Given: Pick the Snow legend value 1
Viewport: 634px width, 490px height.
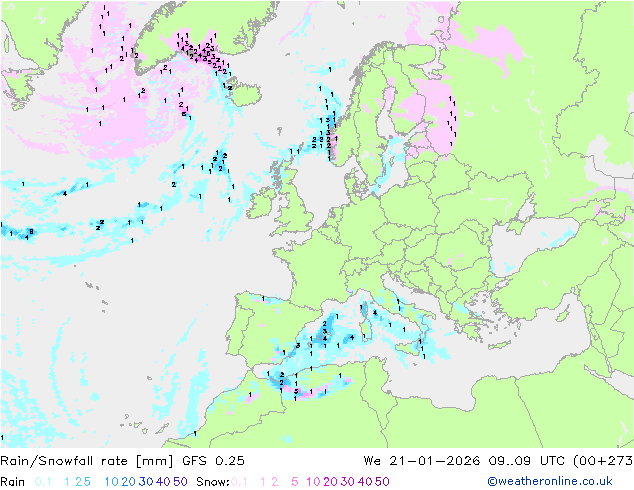Looking at the screenshot, I should tap(263, 482).
